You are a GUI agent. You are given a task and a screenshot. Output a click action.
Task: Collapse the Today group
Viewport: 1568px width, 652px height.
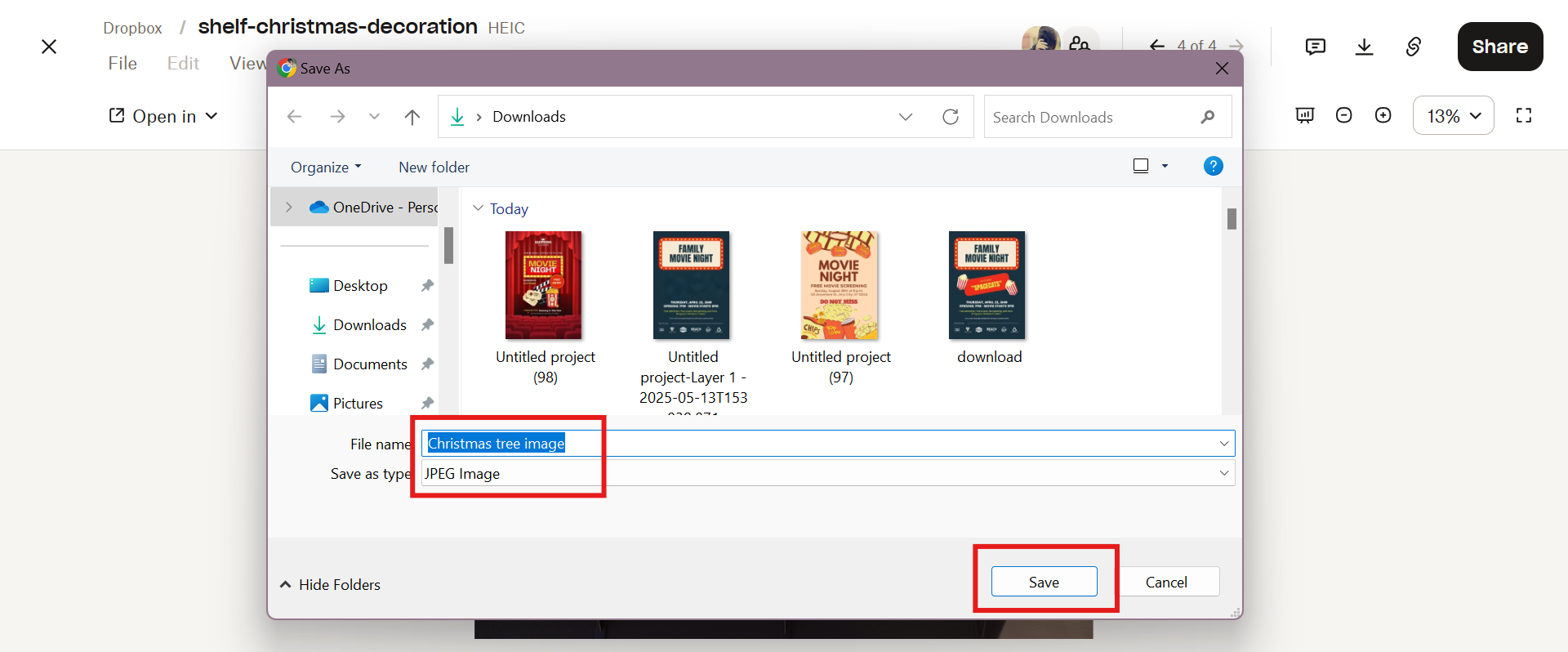[478, 208]
